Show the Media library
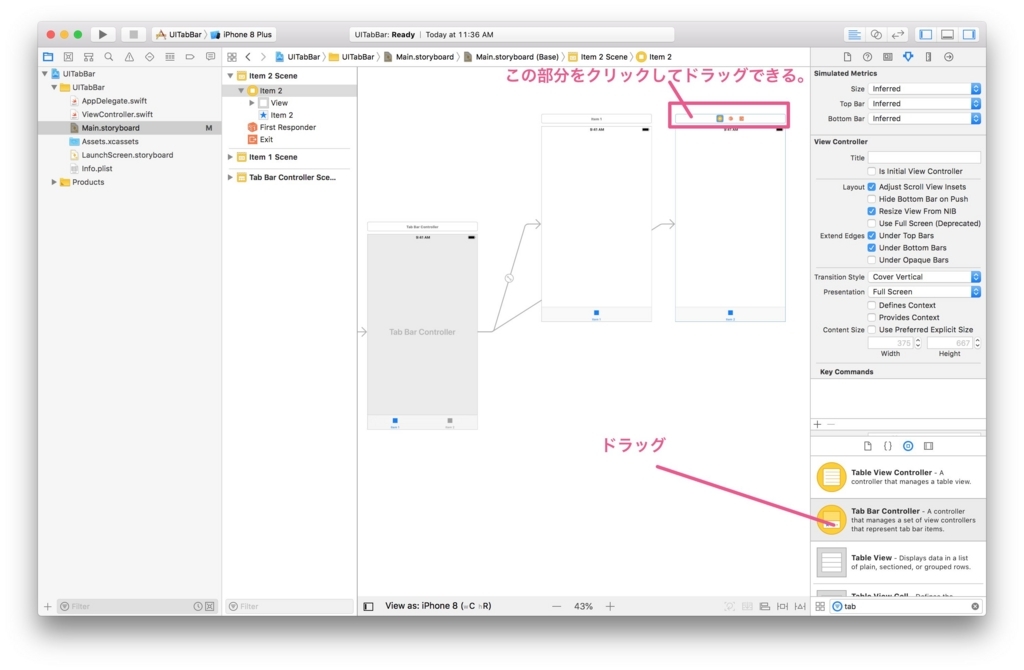Image resolution: width=1024 pixels, height=670 pixels. [928, 446]
